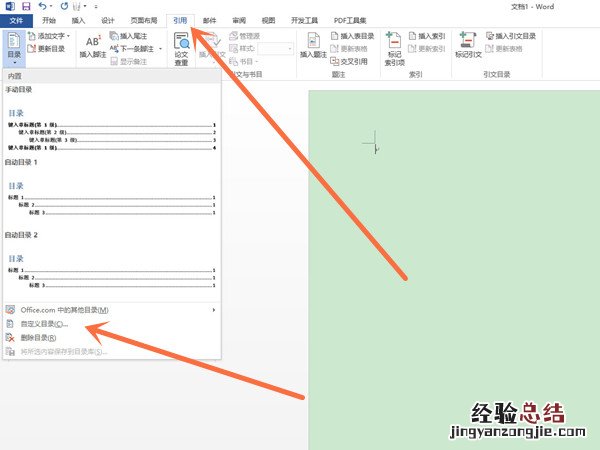Click 插入脚注 (Insert Footnote) icon
The image size is (600, 450).
tap(92, 49)
